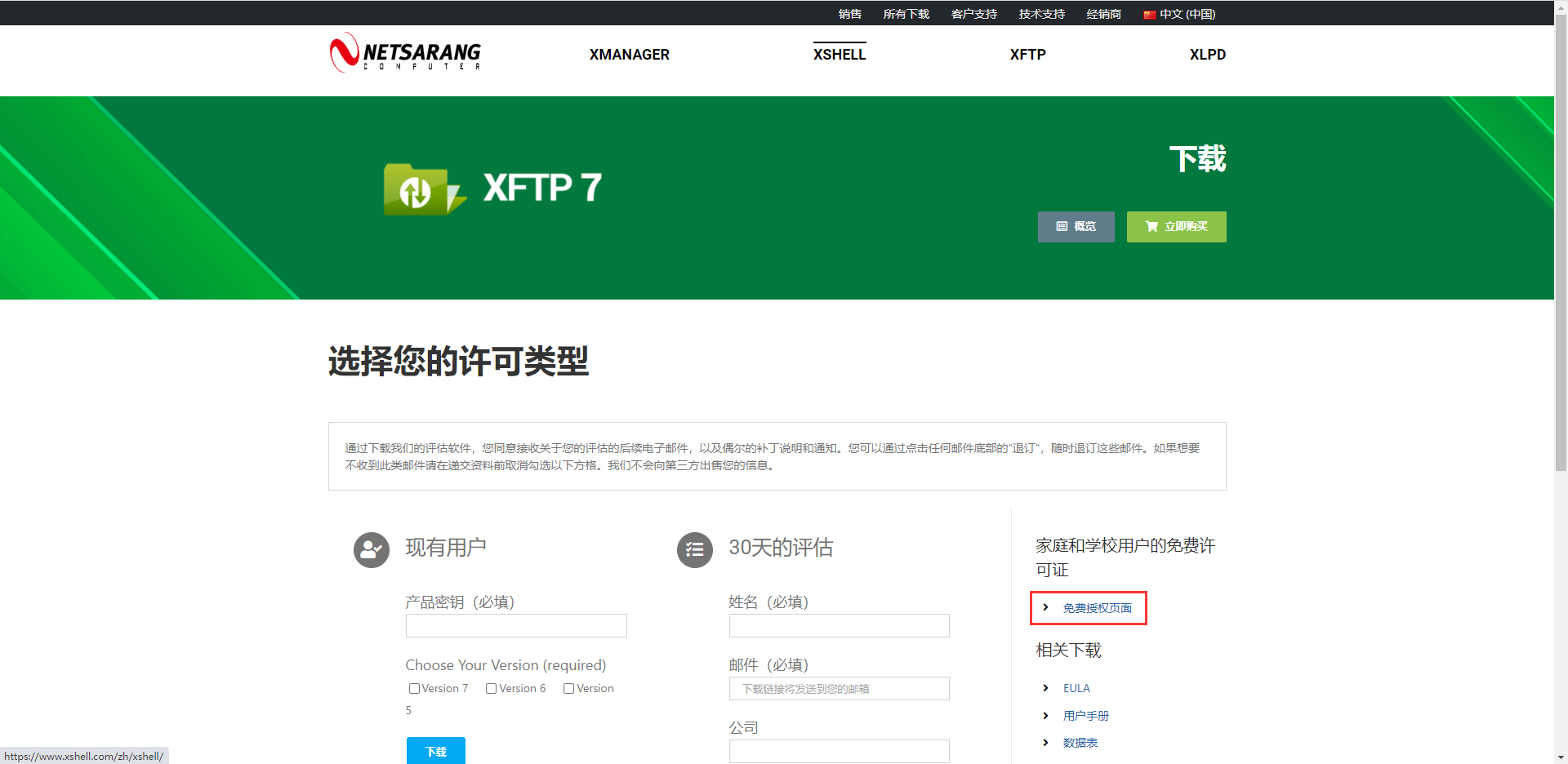Open the XLPD menu

1208,55
